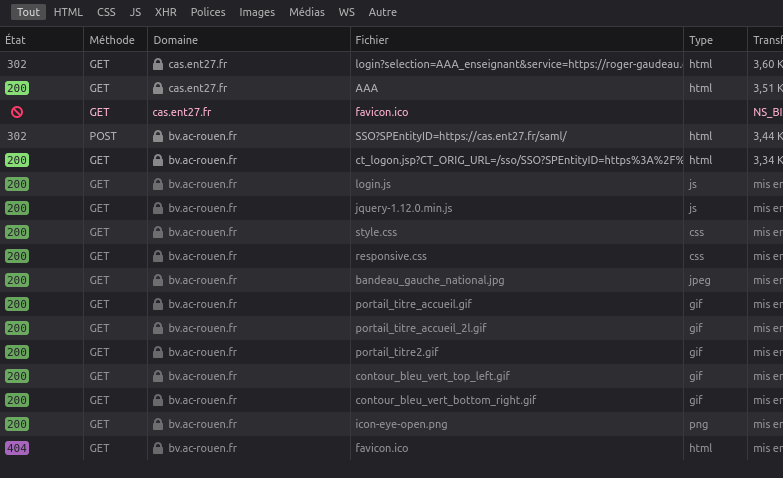Screen dimensions: 783x478
Task: Sort by Type column header
Action: point(715,40)
